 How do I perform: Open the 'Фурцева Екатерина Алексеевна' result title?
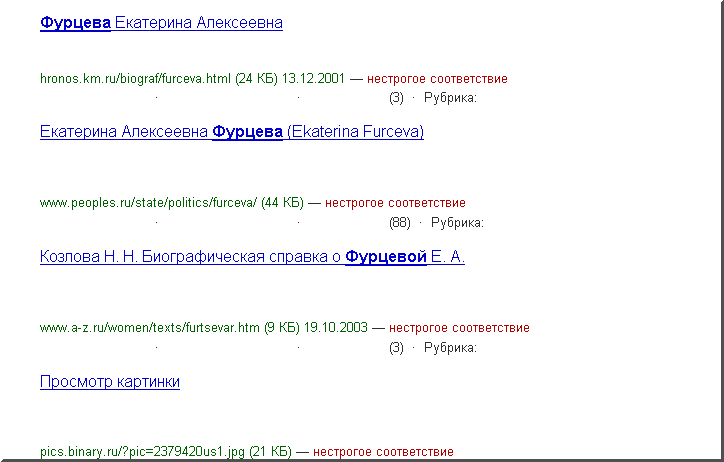point(161,22)
